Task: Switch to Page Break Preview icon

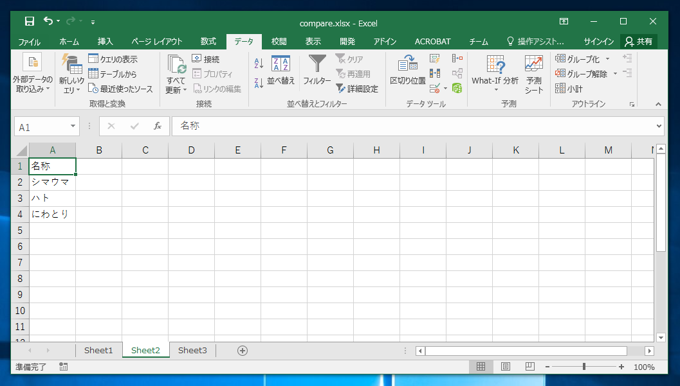Action: click(x=530, y=367)
